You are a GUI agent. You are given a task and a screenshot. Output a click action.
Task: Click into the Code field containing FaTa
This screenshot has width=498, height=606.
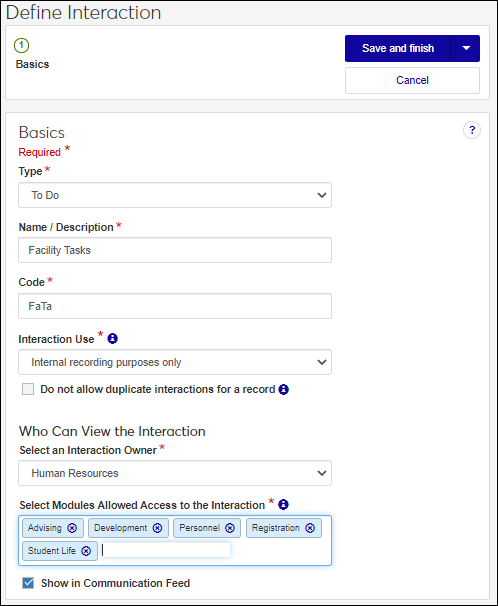175,306
